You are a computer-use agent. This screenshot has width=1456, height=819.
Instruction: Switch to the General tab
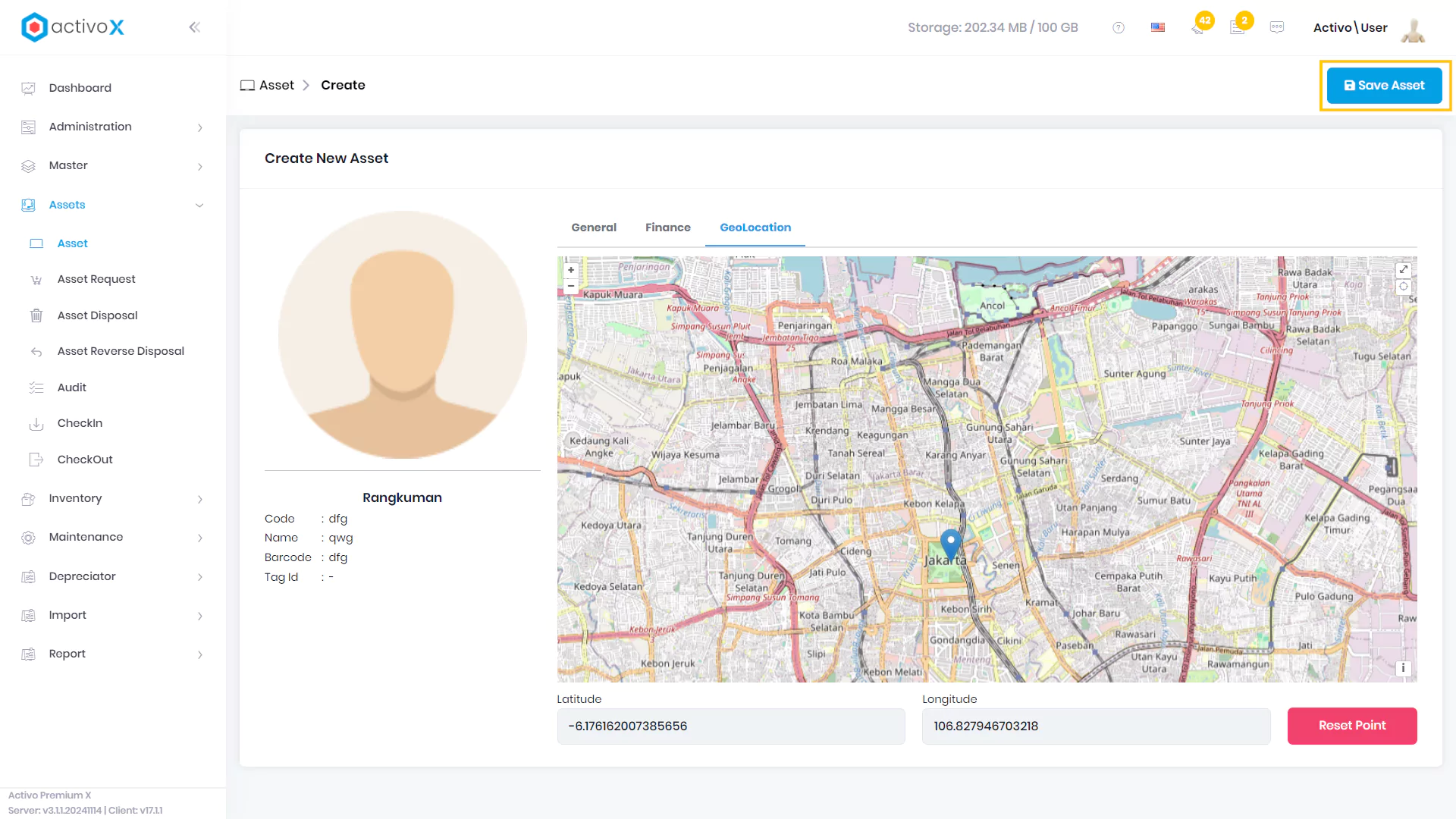pos(594,227)
